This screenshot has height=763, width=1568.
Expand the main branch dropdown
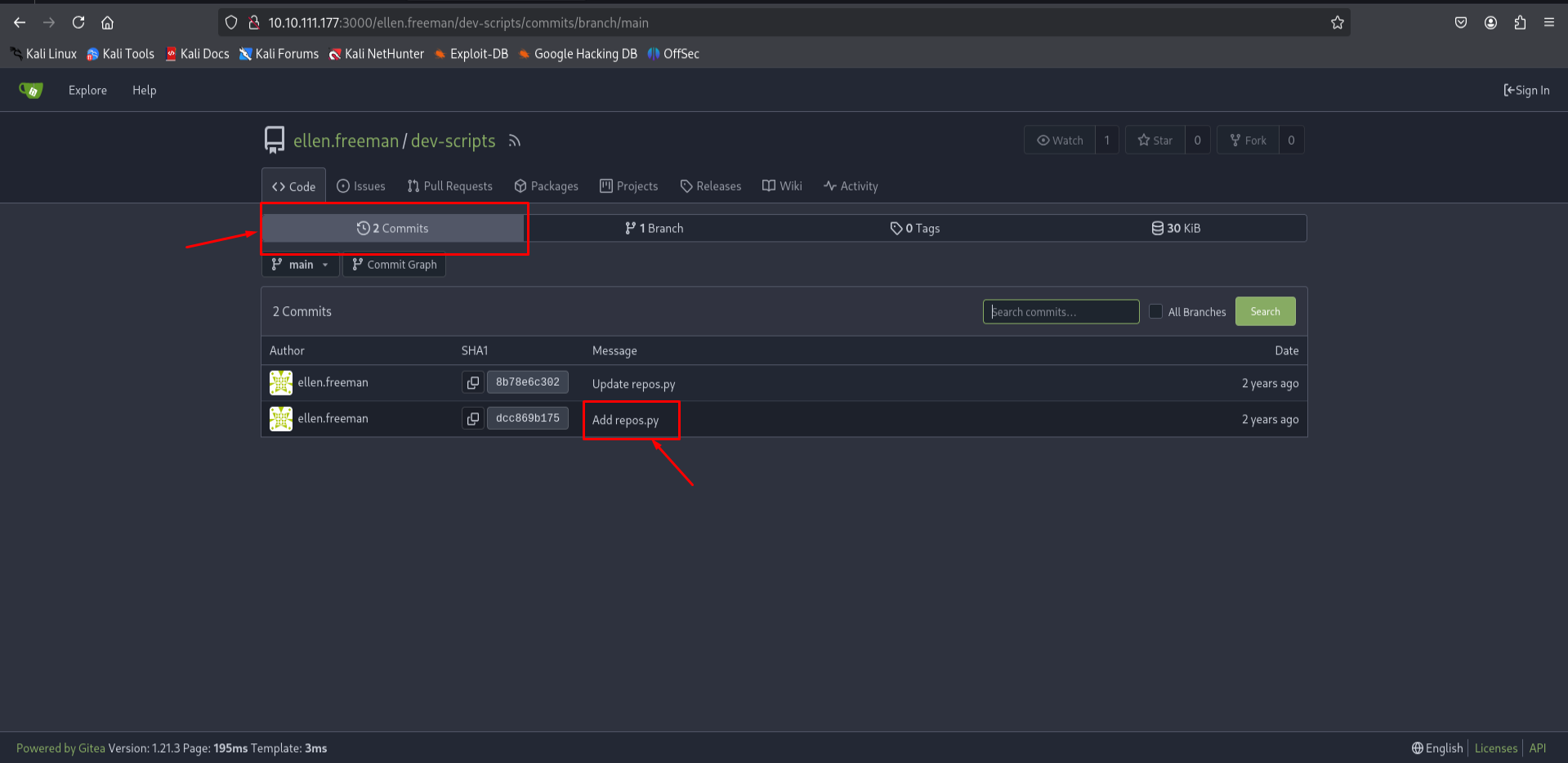coord(300,265)
